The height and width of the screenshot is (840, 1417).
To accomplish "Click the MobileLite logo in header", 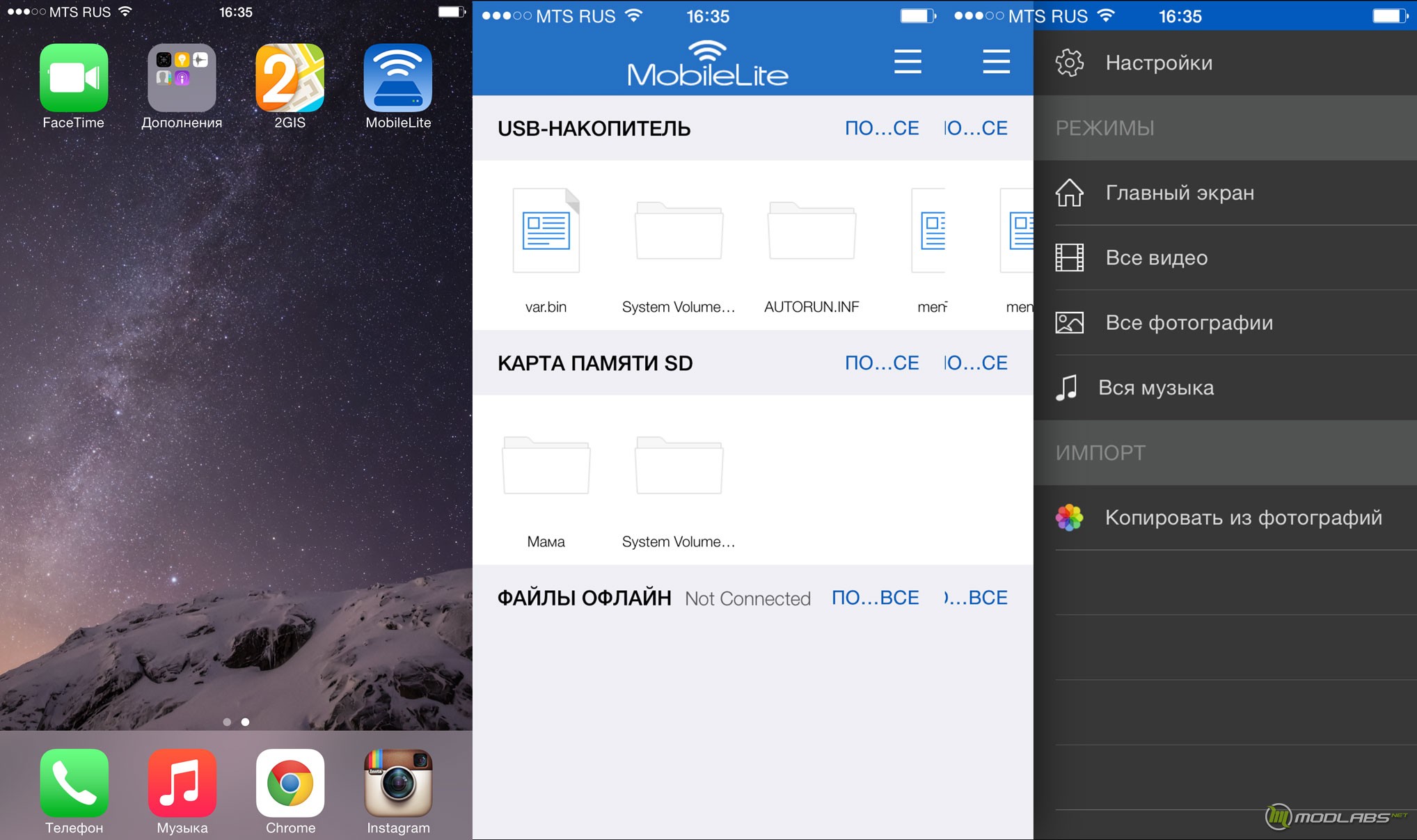I will coord(708,63).
